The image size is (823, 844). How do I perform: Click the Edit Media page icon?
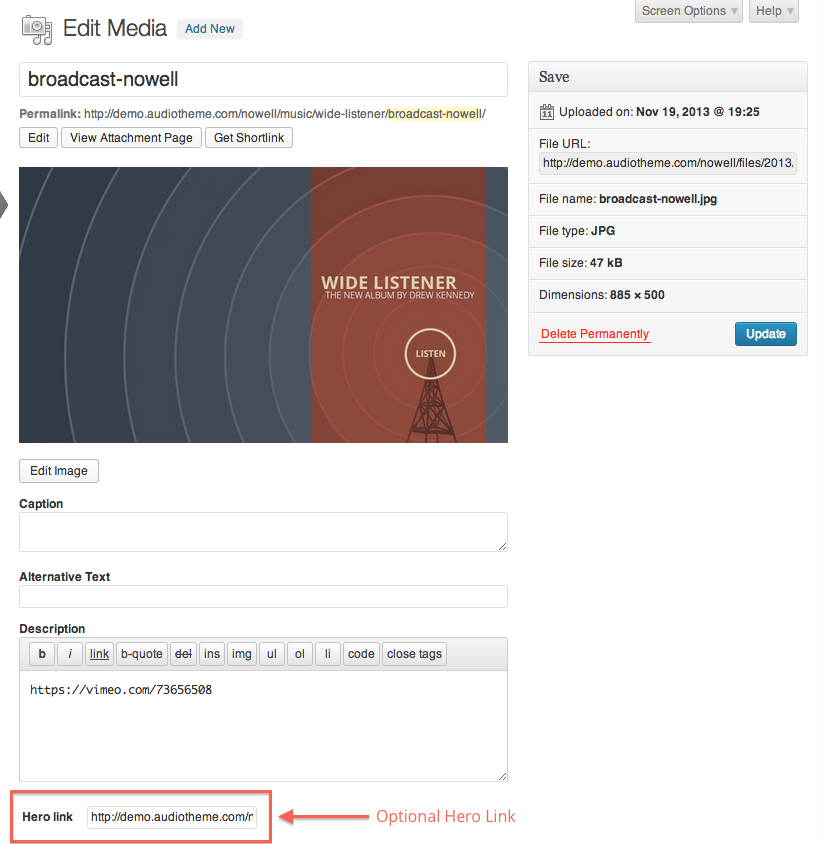(x=37, y=30)
